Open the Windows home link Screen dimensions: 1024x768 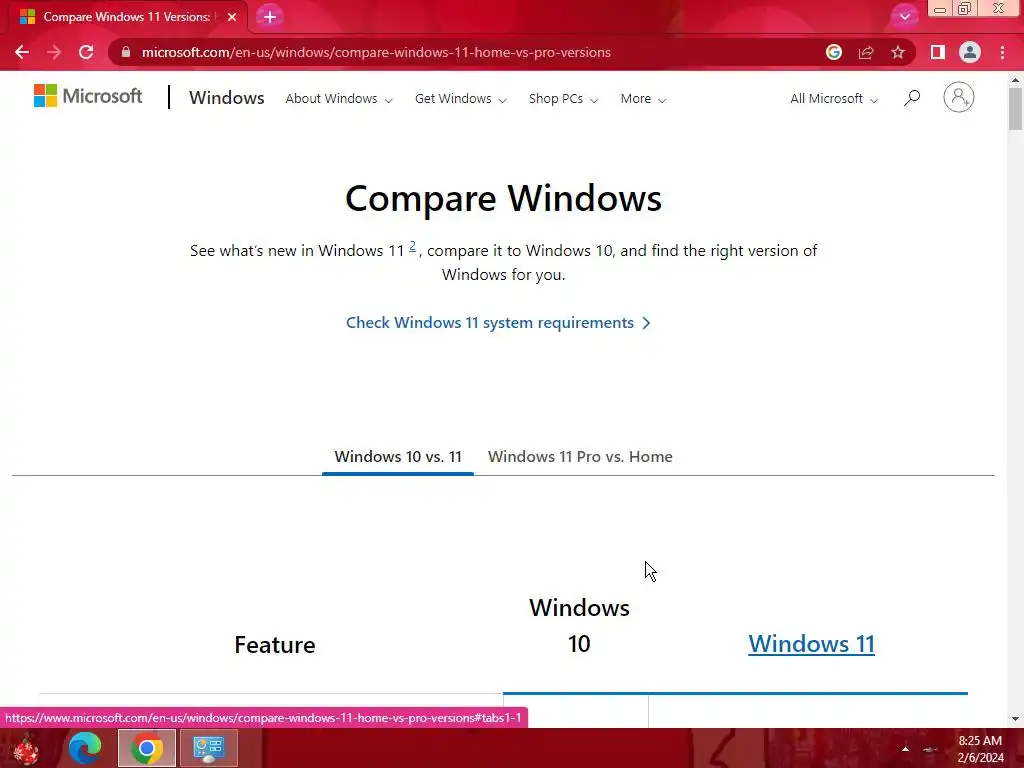(227, 98)
